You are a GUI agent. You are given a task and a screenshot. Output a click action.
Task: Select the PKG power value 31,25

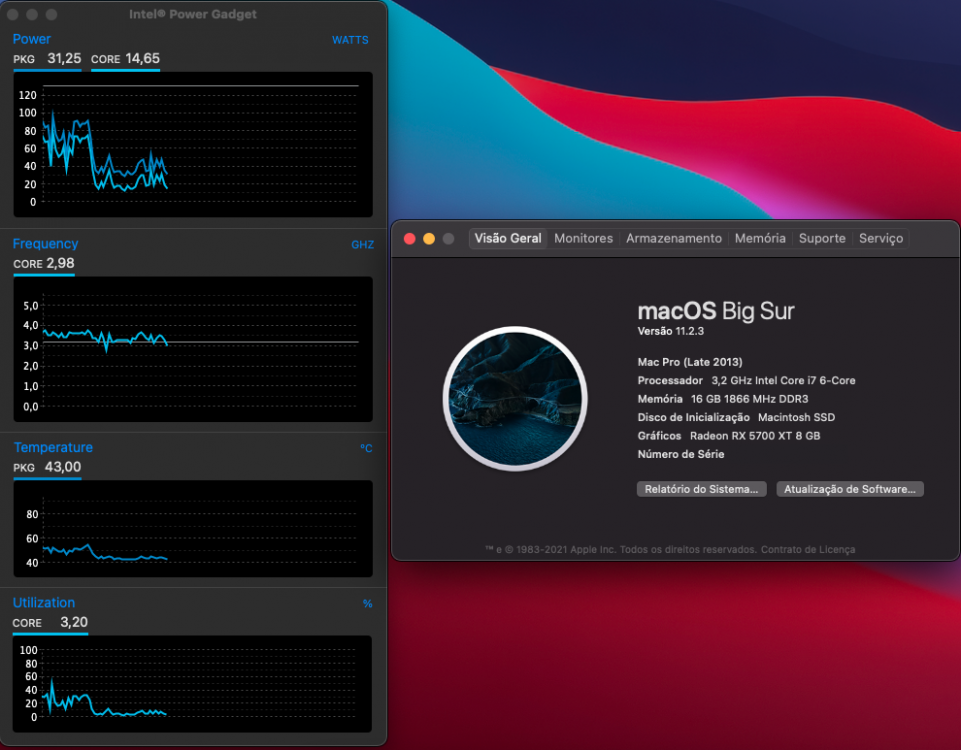(x=64, y=59)
